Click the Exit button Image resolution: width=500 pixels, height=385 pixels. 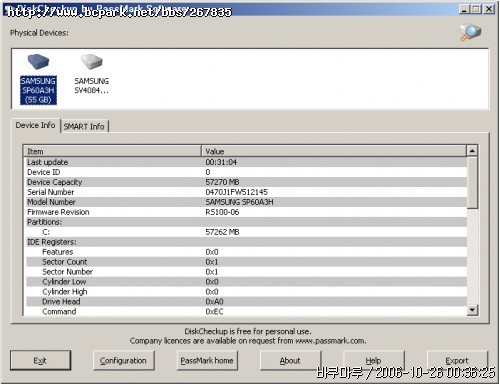pos(40,360)
